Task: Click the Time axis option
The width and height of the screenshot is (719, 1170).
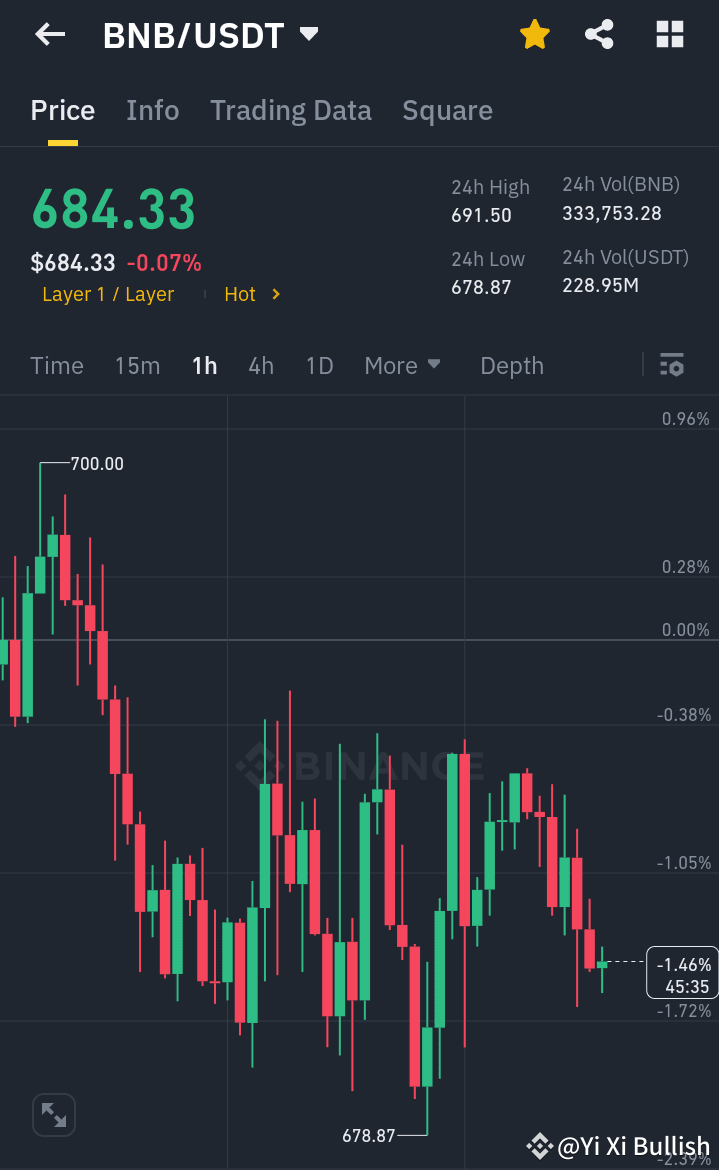Action: (x=56, y=366)
